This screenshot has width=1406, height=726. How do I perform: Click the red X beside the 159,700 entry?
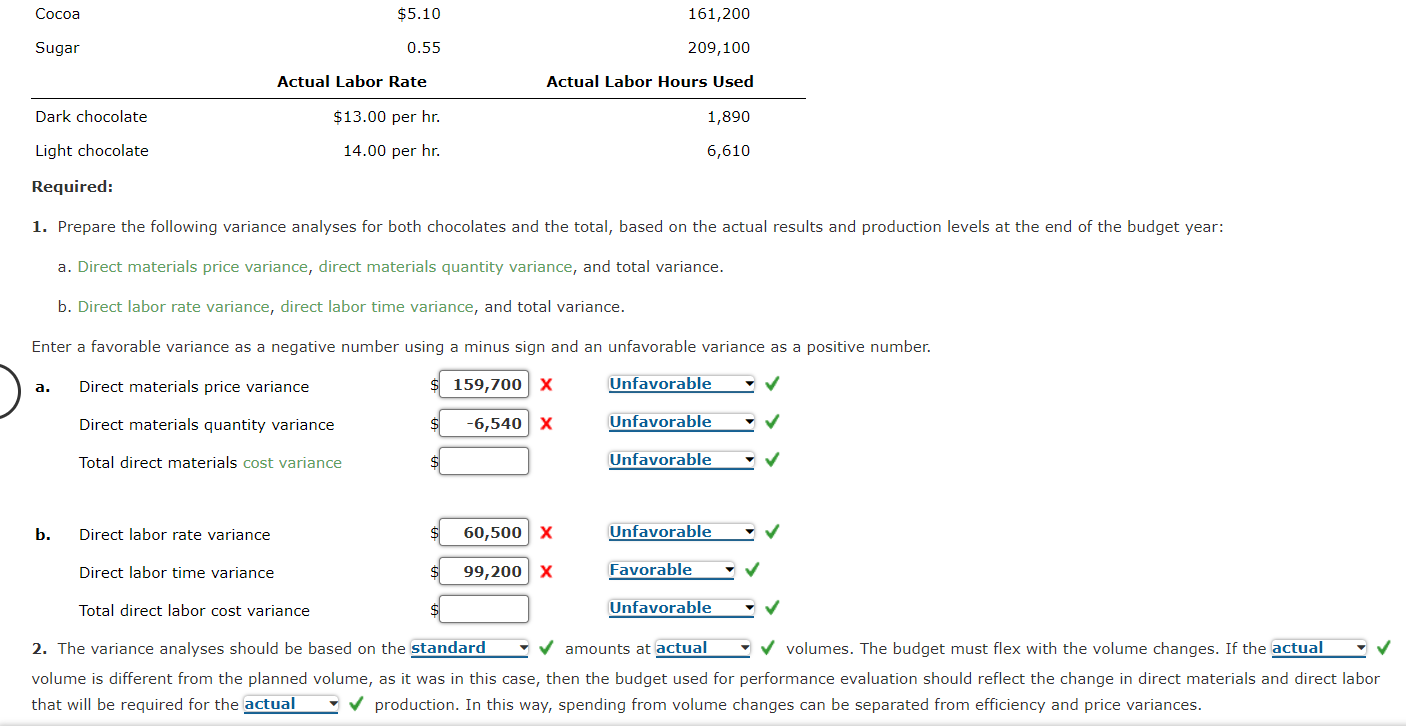pyautogui.click(x=546, y=384)
